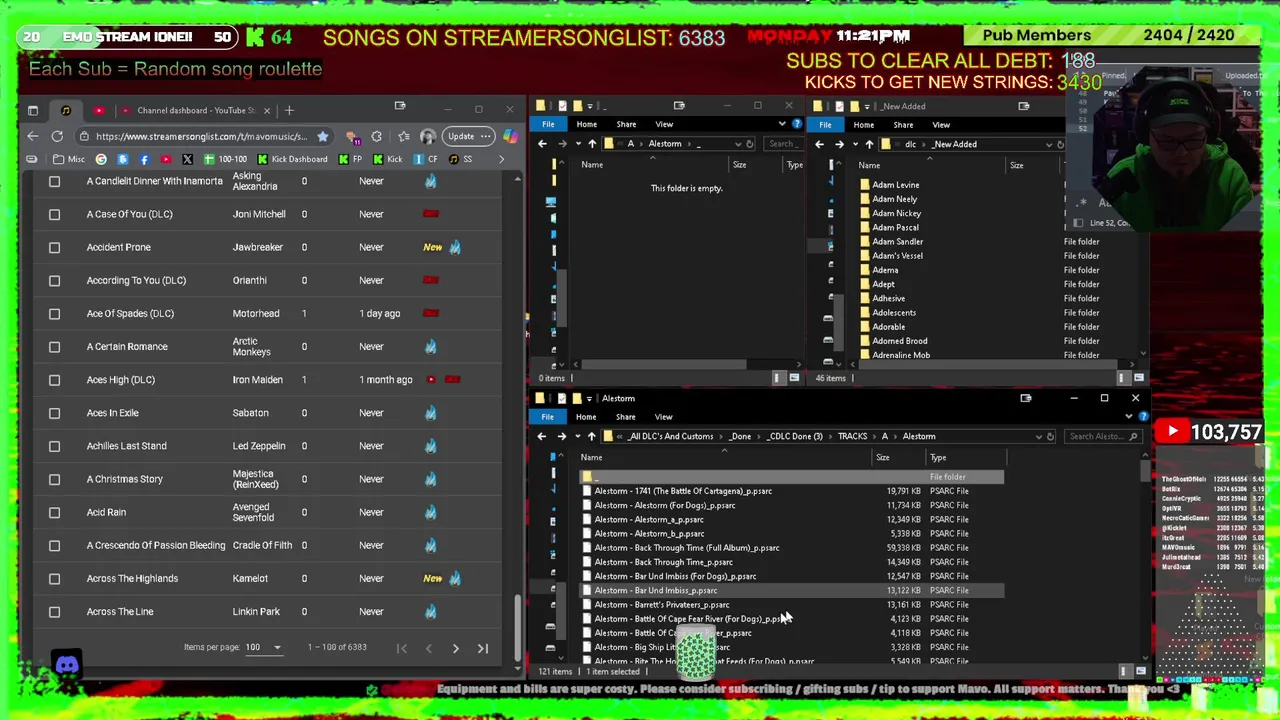The height and width of the screenshot is (720, 1280).
Task: Open Home tab in bottom Alestorm window
Action: point(586,417)
